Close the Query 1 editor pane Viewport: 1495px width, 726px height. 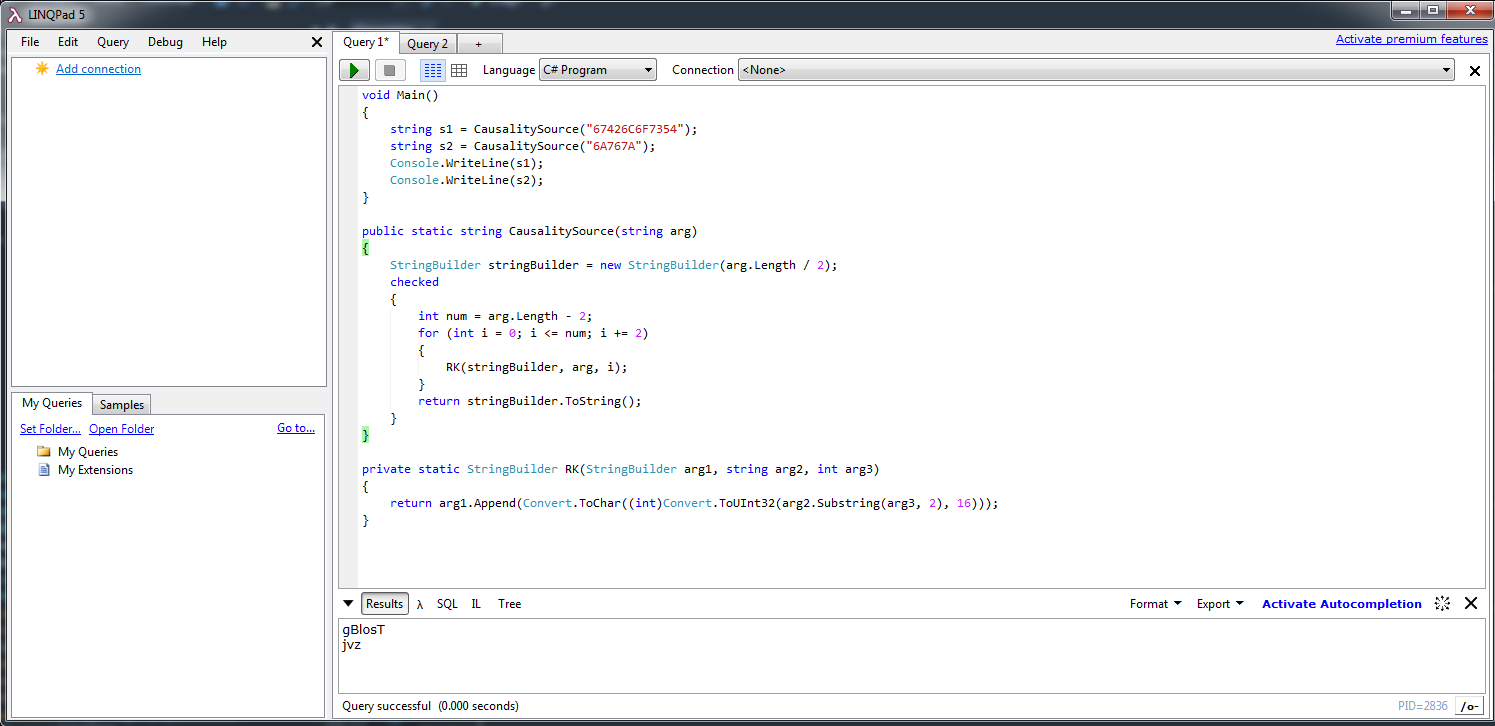click(1474, 70)
